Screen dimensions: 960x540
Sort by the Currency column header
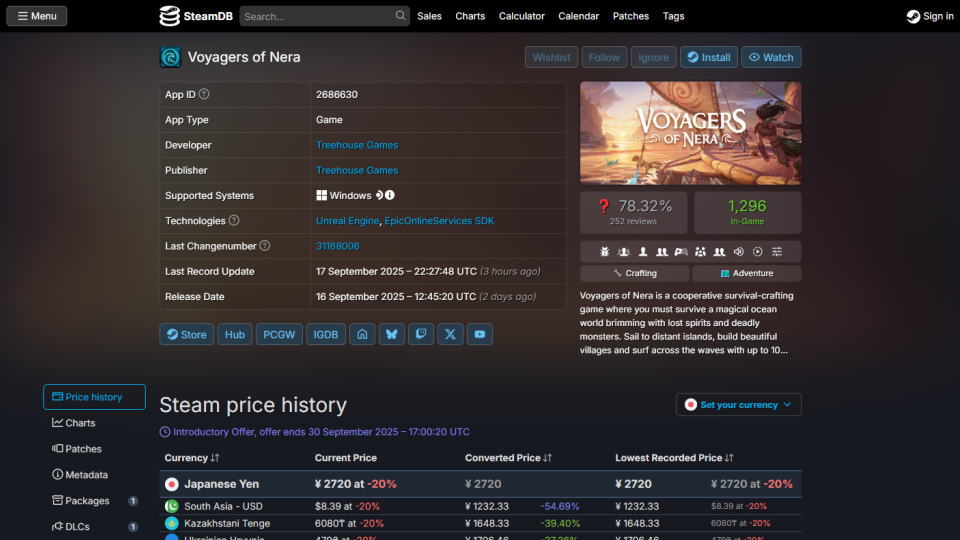point(192,458)
